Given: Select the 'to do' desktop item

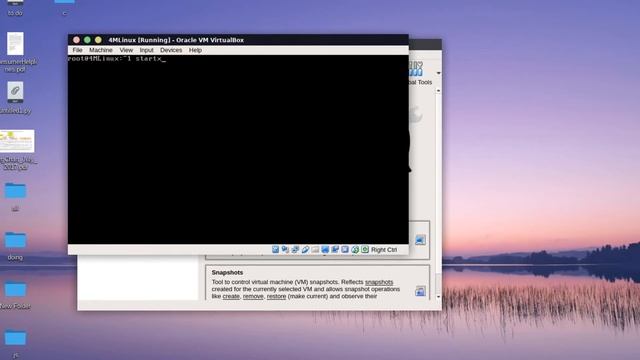Looking at the screenshot, I should pyautogui.click(x=15, y=8).
